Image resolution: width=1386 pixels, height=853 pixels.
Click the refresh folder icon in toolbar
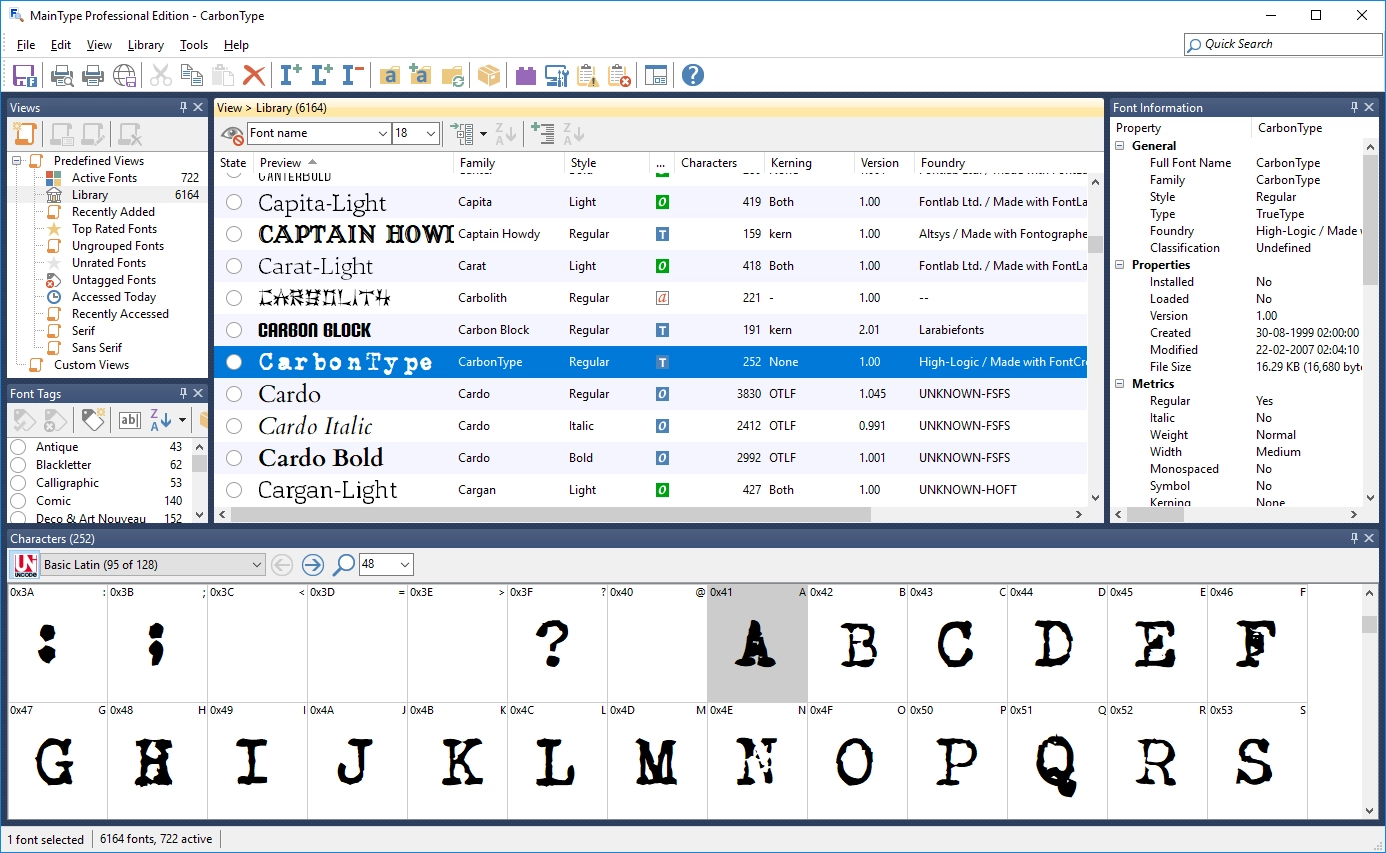[453, 75]
